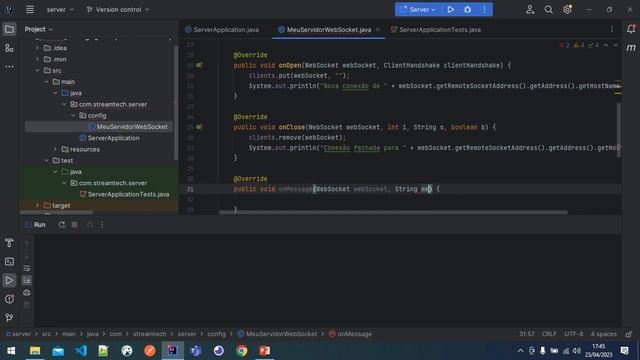Open Search Everywhere magnifier
This screenshot has width=640, height=360.
549,9
